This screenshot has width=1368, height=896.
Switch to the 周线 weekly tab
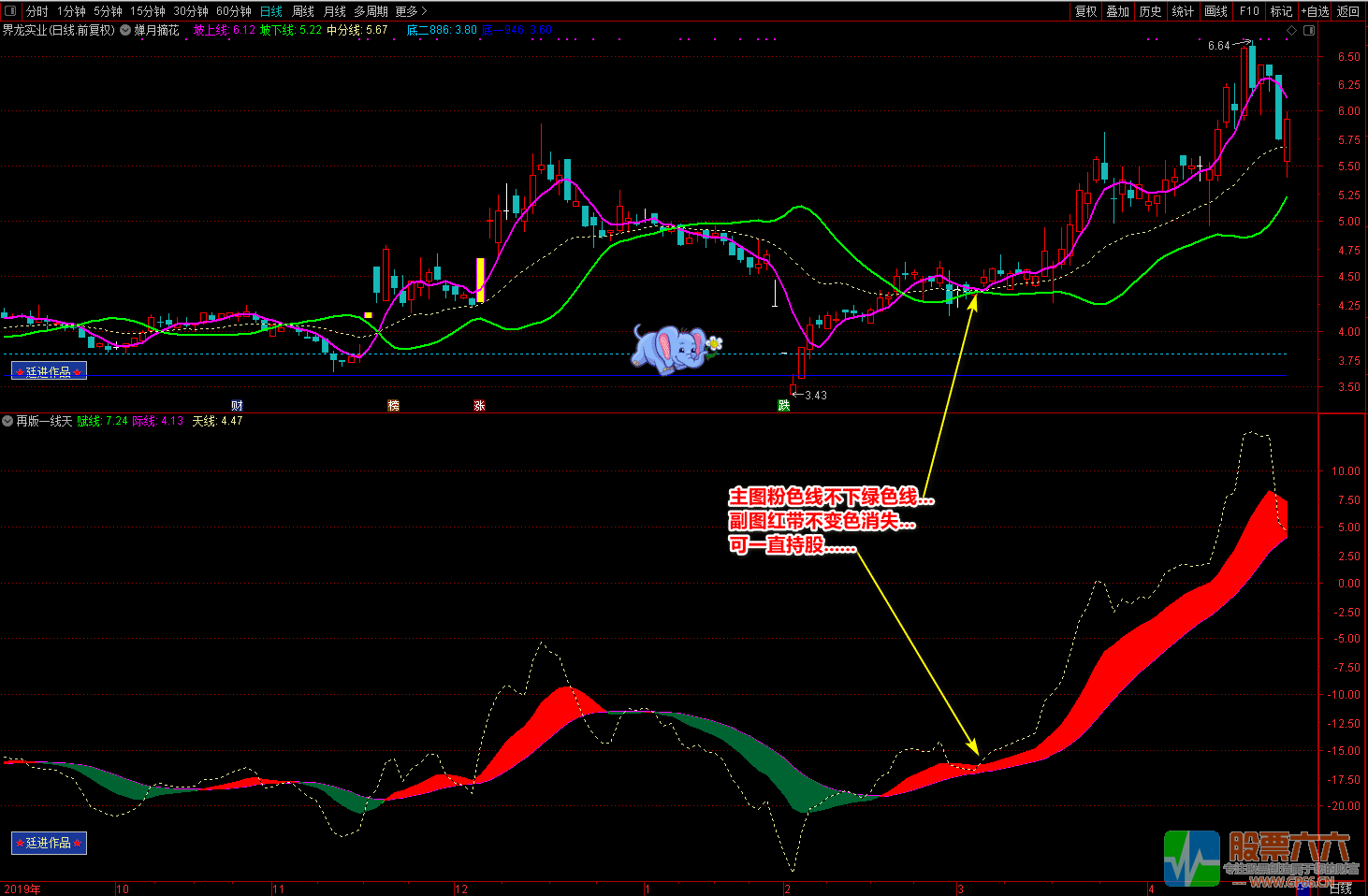(x=303, y=11)
